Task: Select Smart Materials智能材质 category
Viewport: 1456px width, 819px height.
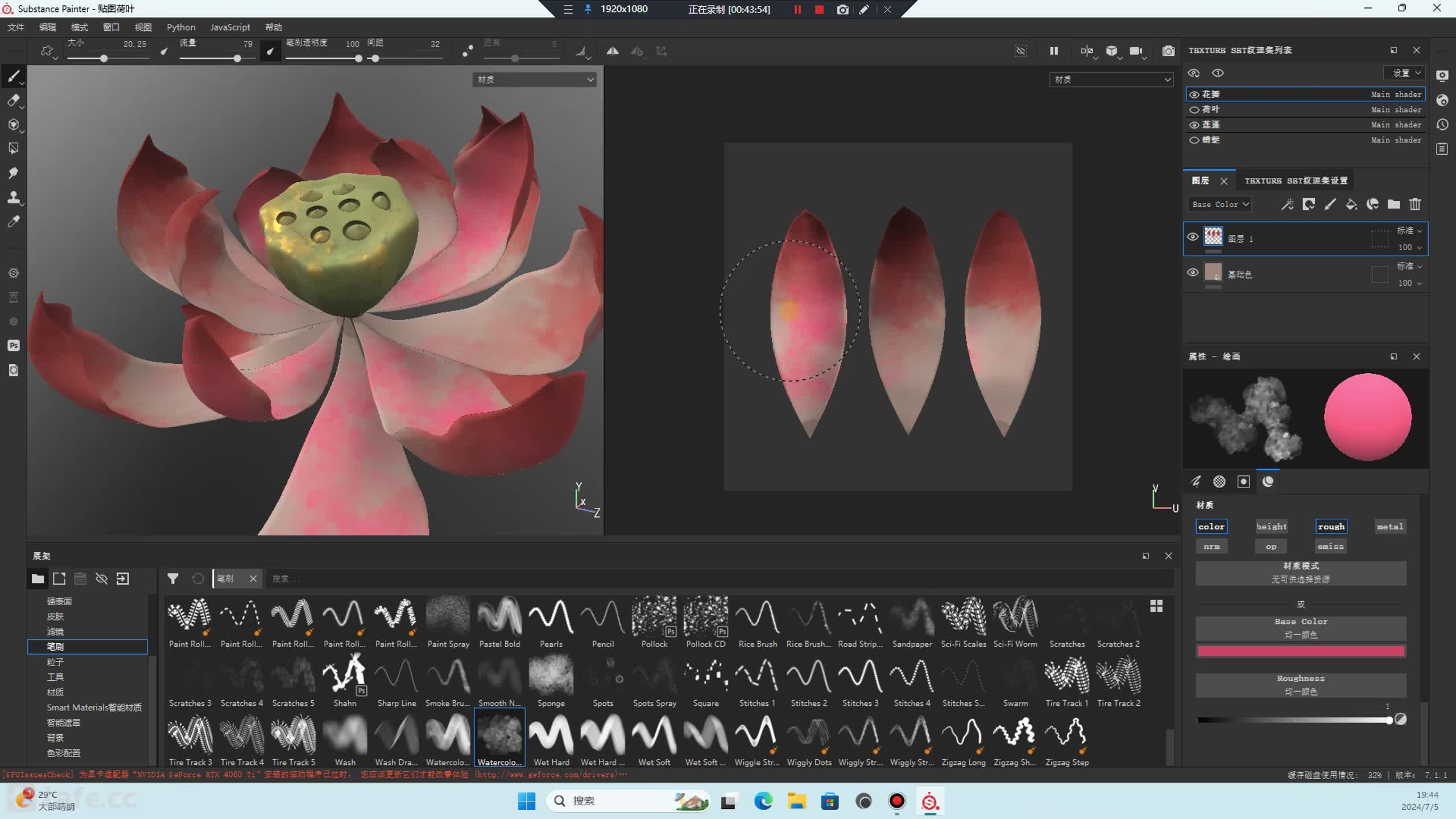Action: pyautogui.click(x=94, y=708)
